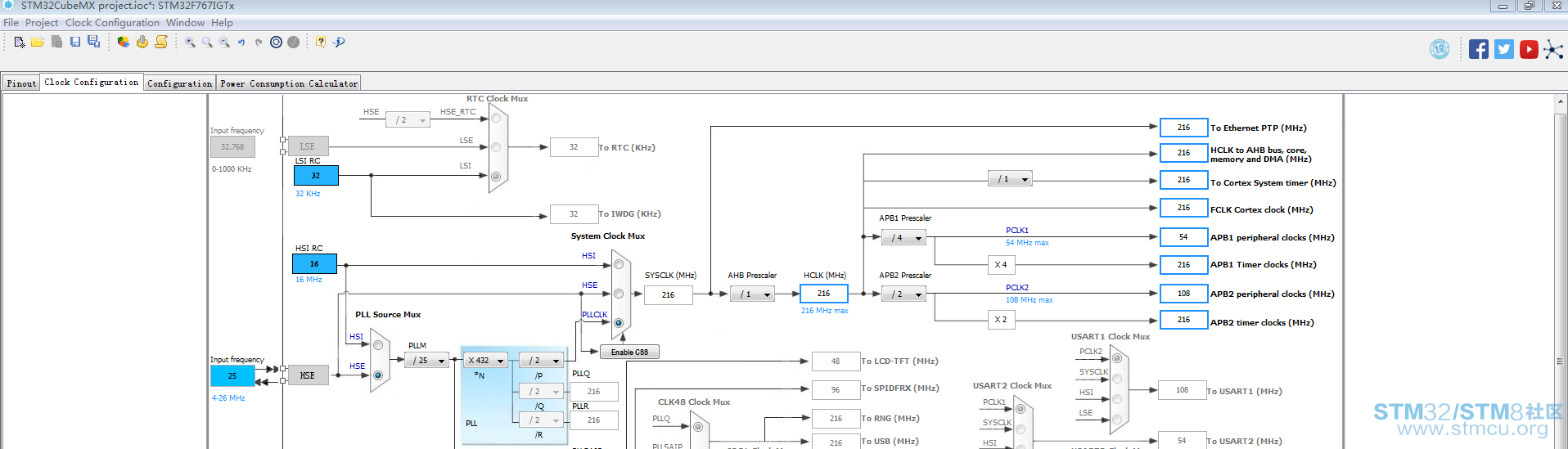
Task: Open the AHB Prescaler /1 dropdown
Action: pos(752,294)
